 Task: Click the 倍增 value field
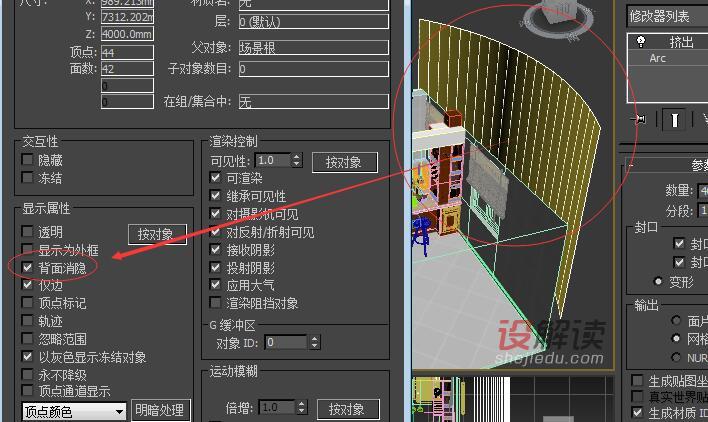coord(277,408)
